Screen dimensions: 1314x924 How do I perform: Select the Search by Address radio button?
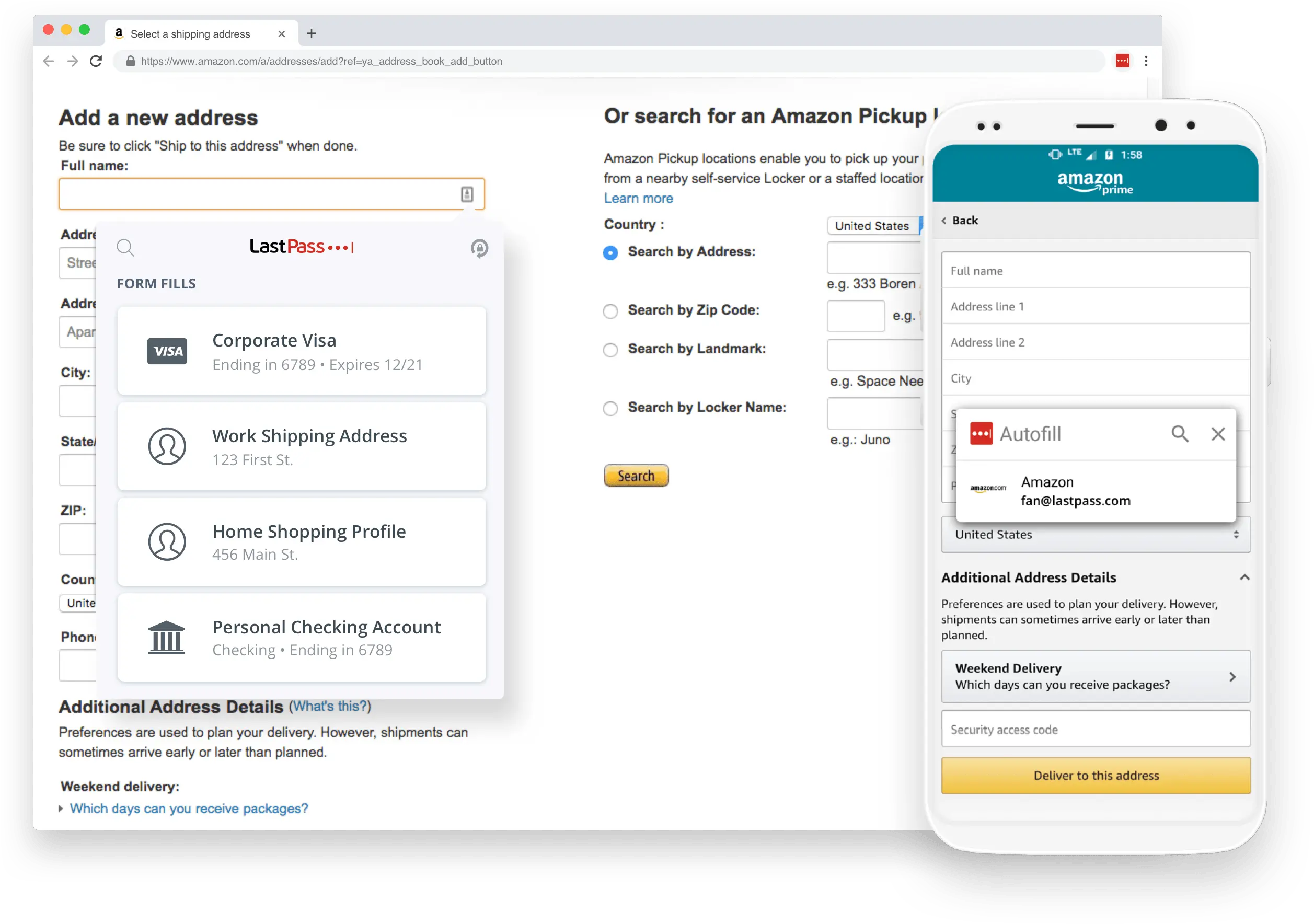coord(610,251)
